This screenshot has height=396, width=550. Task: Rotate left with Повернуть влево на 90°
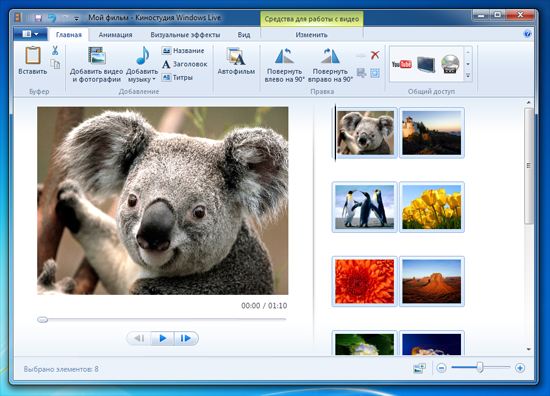click(284, 65)
